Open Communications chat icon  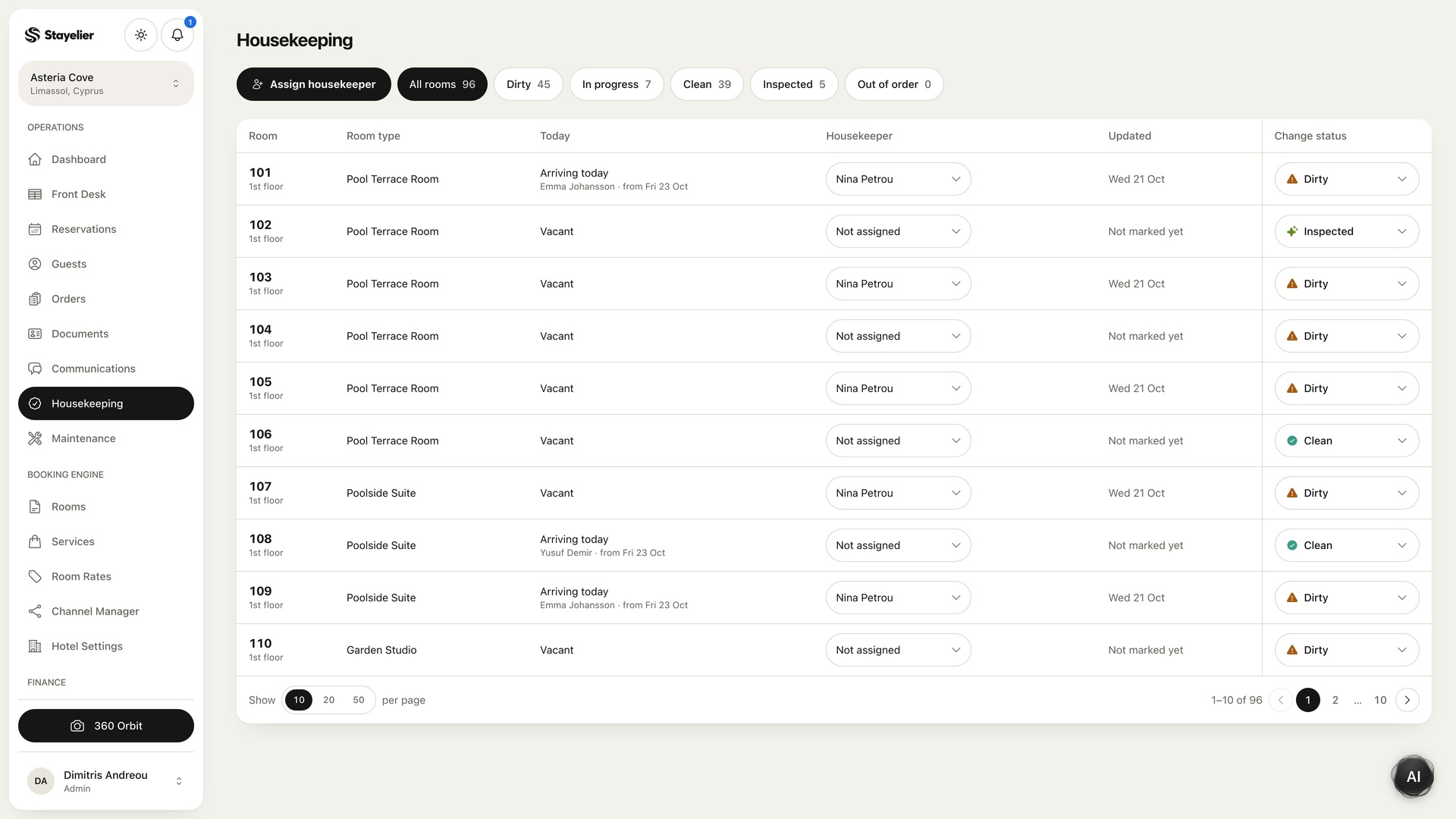pos(35,369)
